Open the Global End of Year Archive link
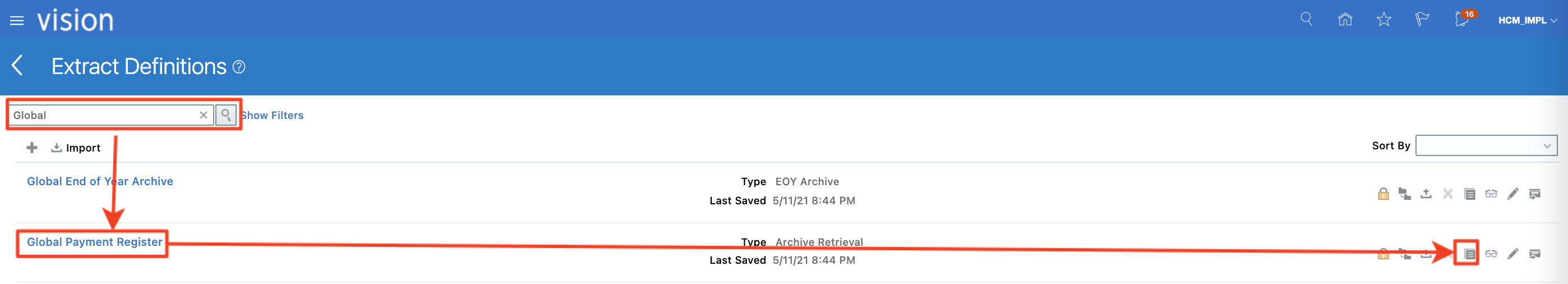This screenshot has height=284, width=1568. 100,182
